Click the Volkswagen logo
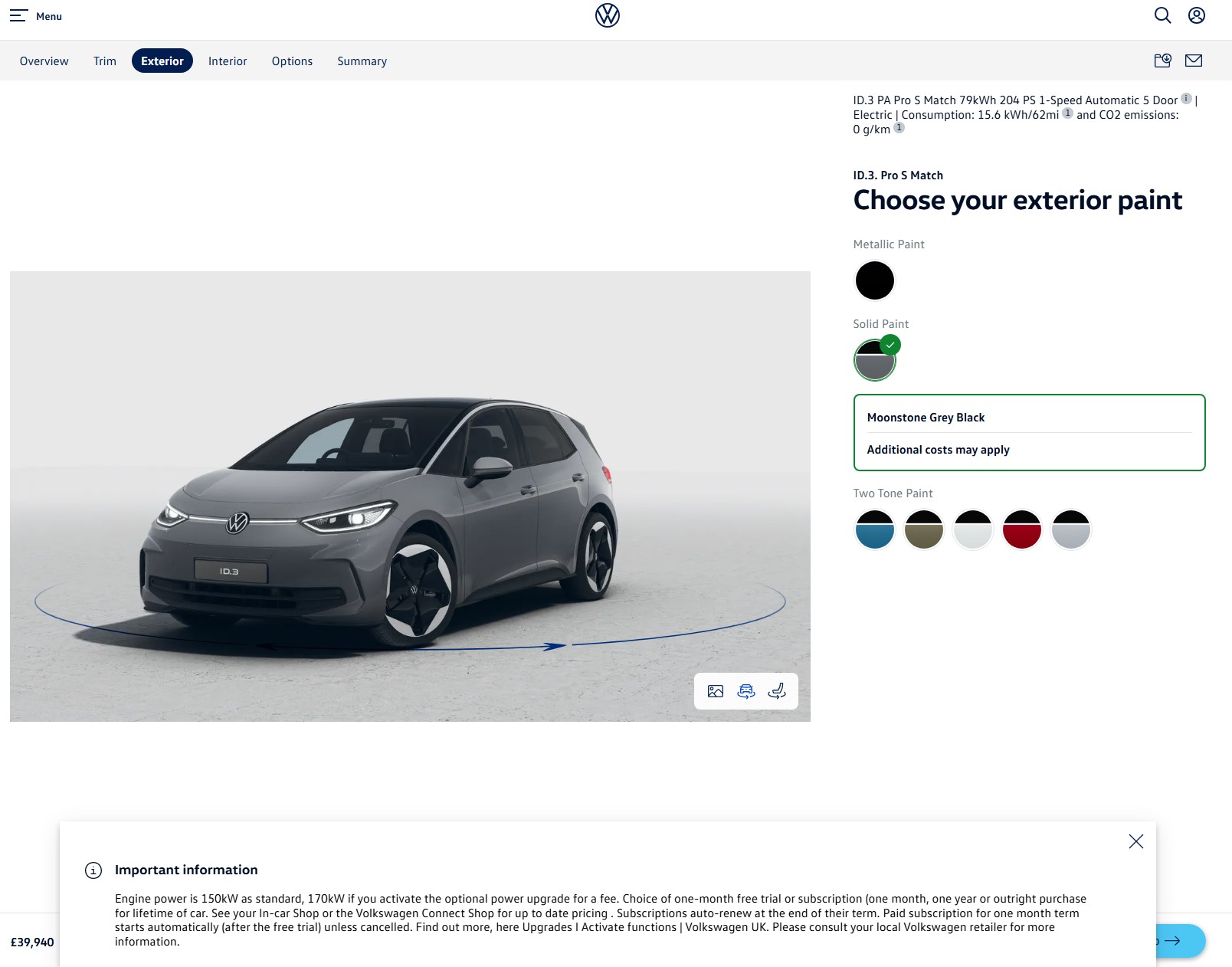This screenshot has width=1232, height=967. tap(608, 15)
